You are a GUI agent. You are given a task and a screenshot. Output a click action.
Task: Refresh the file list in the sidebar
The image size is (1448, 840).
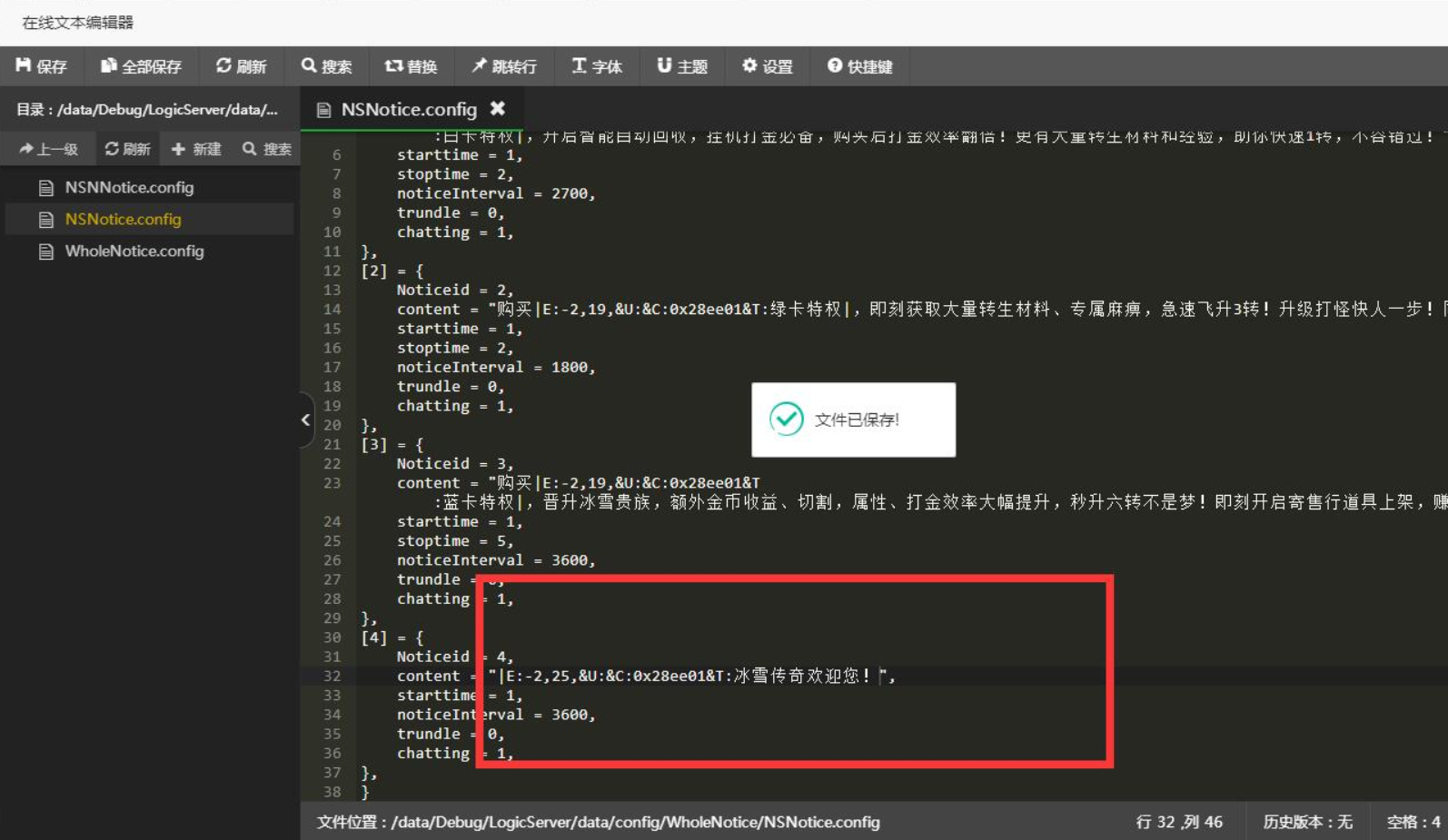[x=128, y=149]
